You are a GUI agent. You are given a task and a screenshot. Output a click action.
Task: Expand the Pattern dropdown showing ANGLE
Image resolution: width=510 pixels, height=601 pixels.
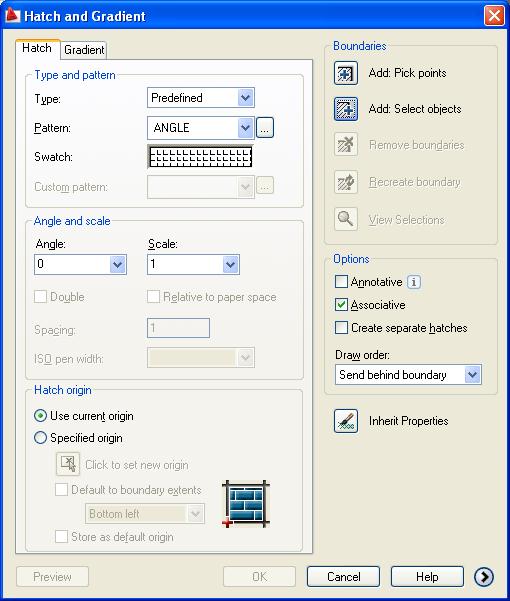coord(201,128)
